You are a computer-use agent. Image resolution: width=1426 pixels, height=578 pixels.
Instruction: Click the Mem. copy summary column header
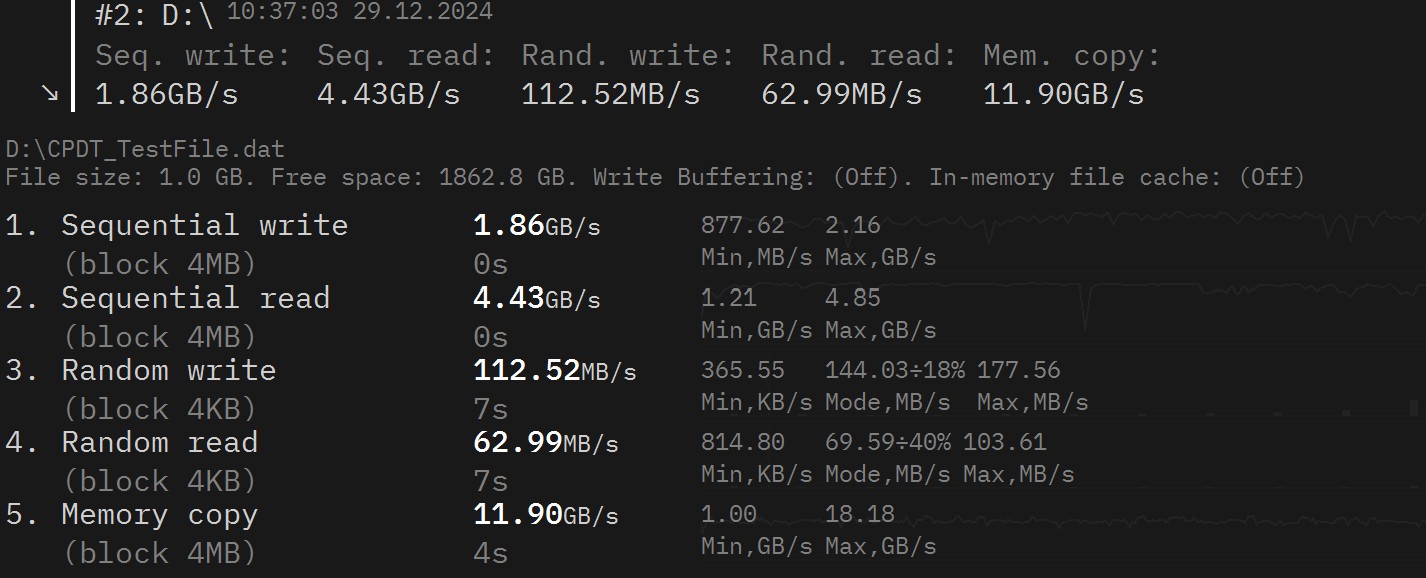coord(1071,56)
